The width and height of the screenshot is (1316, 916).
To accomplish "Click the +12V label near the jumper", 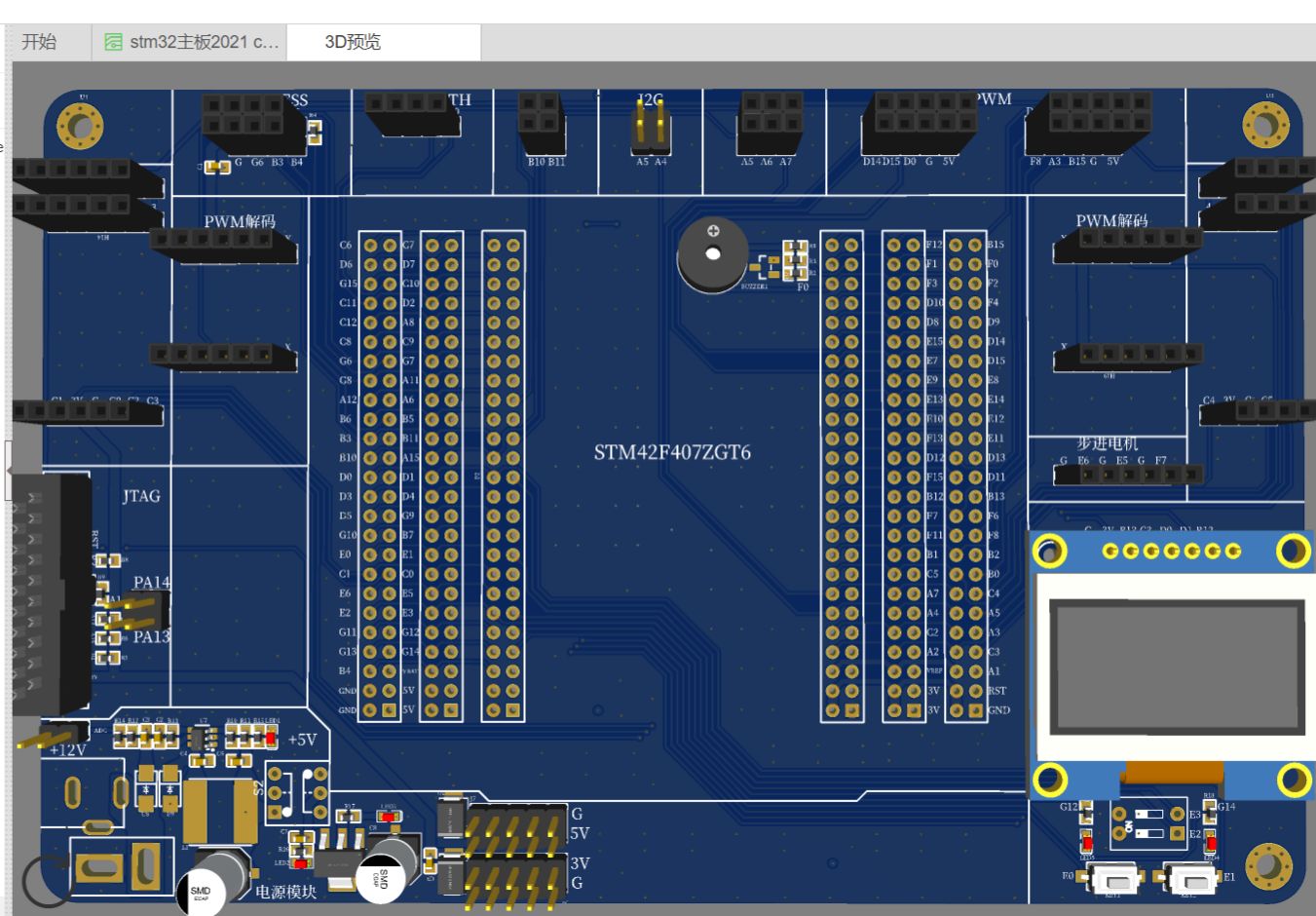I will 66,750.
